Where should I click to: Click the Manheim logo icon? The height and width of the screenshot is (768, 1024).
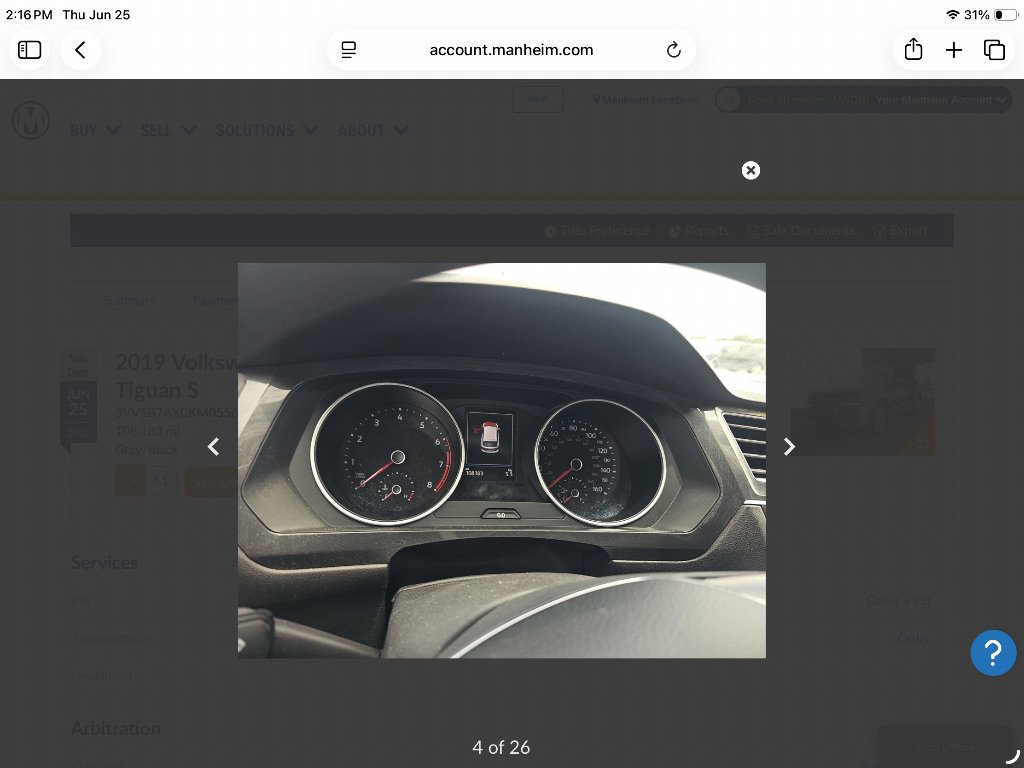click(x=31, y=120)
